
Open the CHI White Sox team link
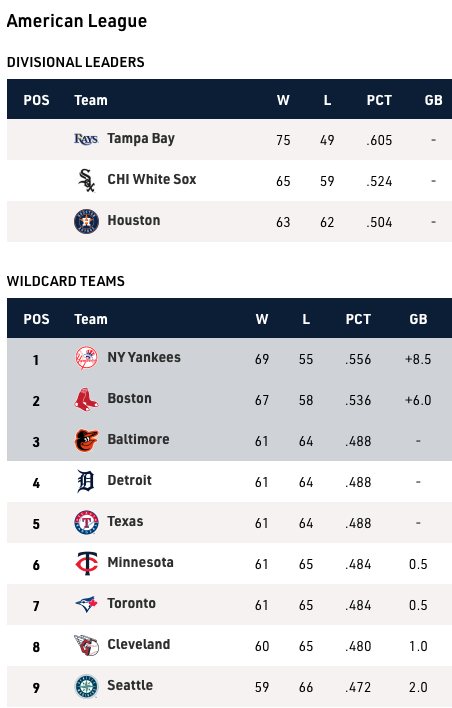[x=152, y=179]
